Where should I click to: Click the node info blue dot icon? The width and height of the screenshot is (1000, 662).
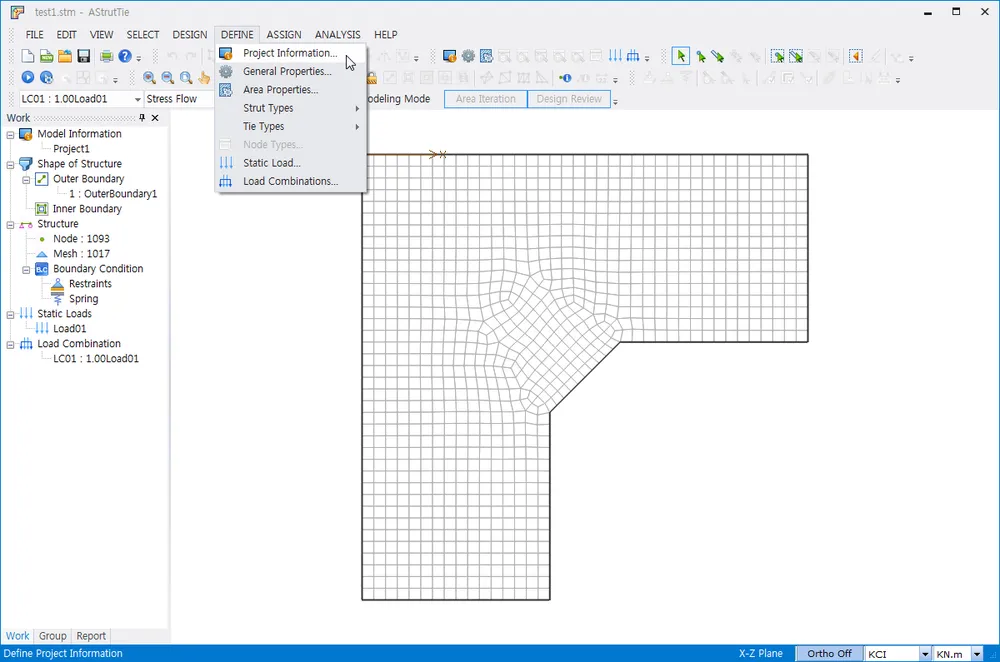(x=565, y=78)
